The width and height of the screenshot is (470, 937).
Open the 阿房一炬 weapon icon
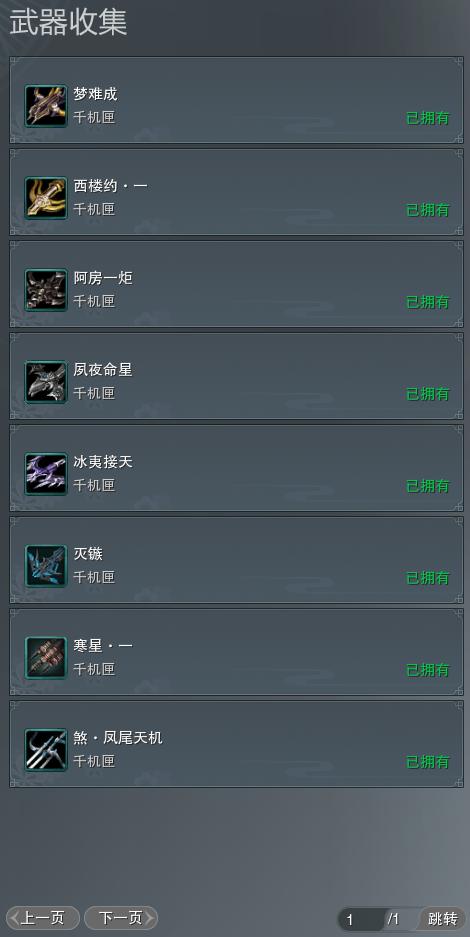46,290
